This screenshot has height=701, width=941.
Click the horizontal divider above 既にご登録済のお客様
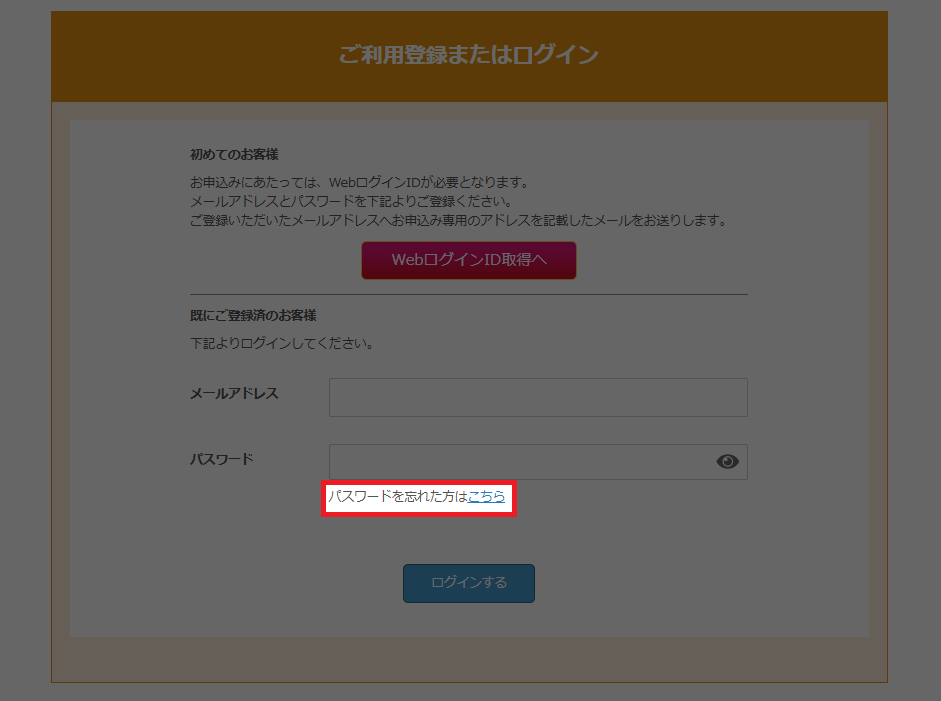pyautogui.click(x=468, y=295)
